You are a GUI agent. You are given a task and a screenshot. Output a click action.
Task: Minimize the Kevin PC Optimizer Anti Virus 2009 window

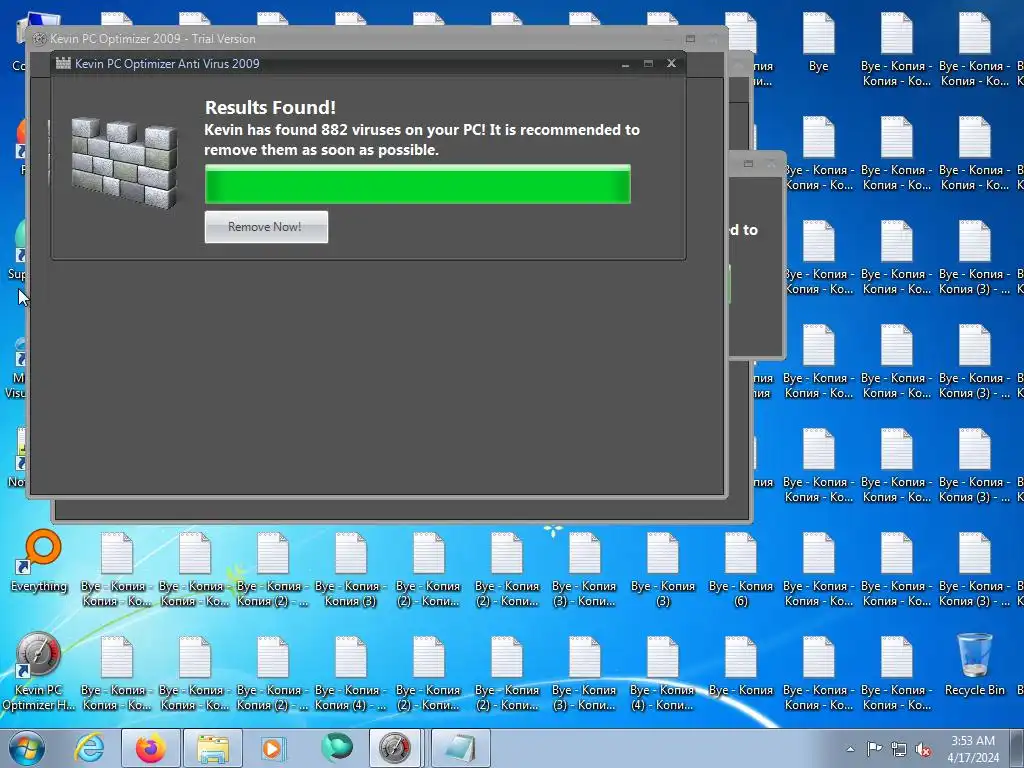click(x=625, y=64)
